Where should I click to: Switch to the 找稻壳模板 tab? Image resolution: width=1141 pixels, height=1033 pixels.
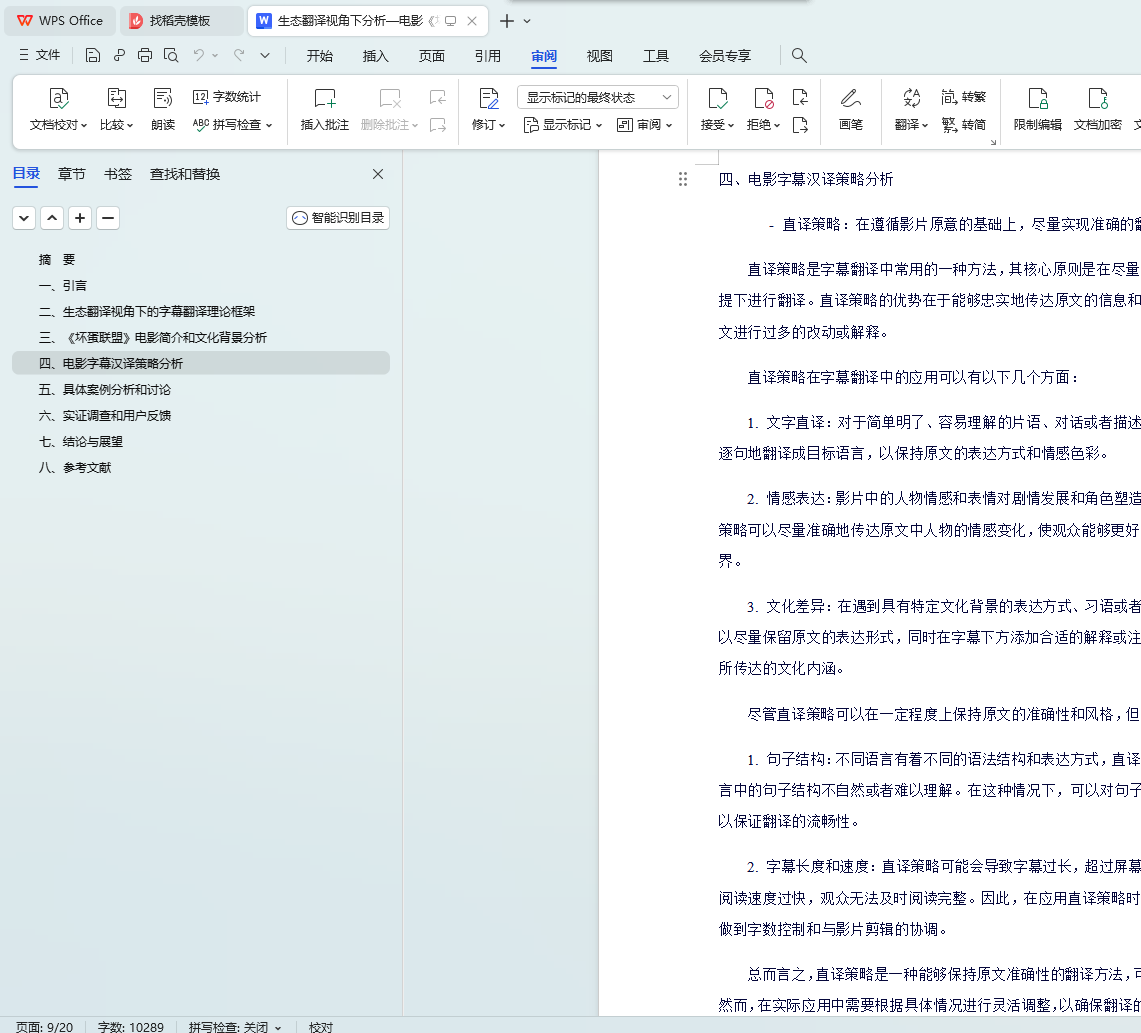pos(180,21)
